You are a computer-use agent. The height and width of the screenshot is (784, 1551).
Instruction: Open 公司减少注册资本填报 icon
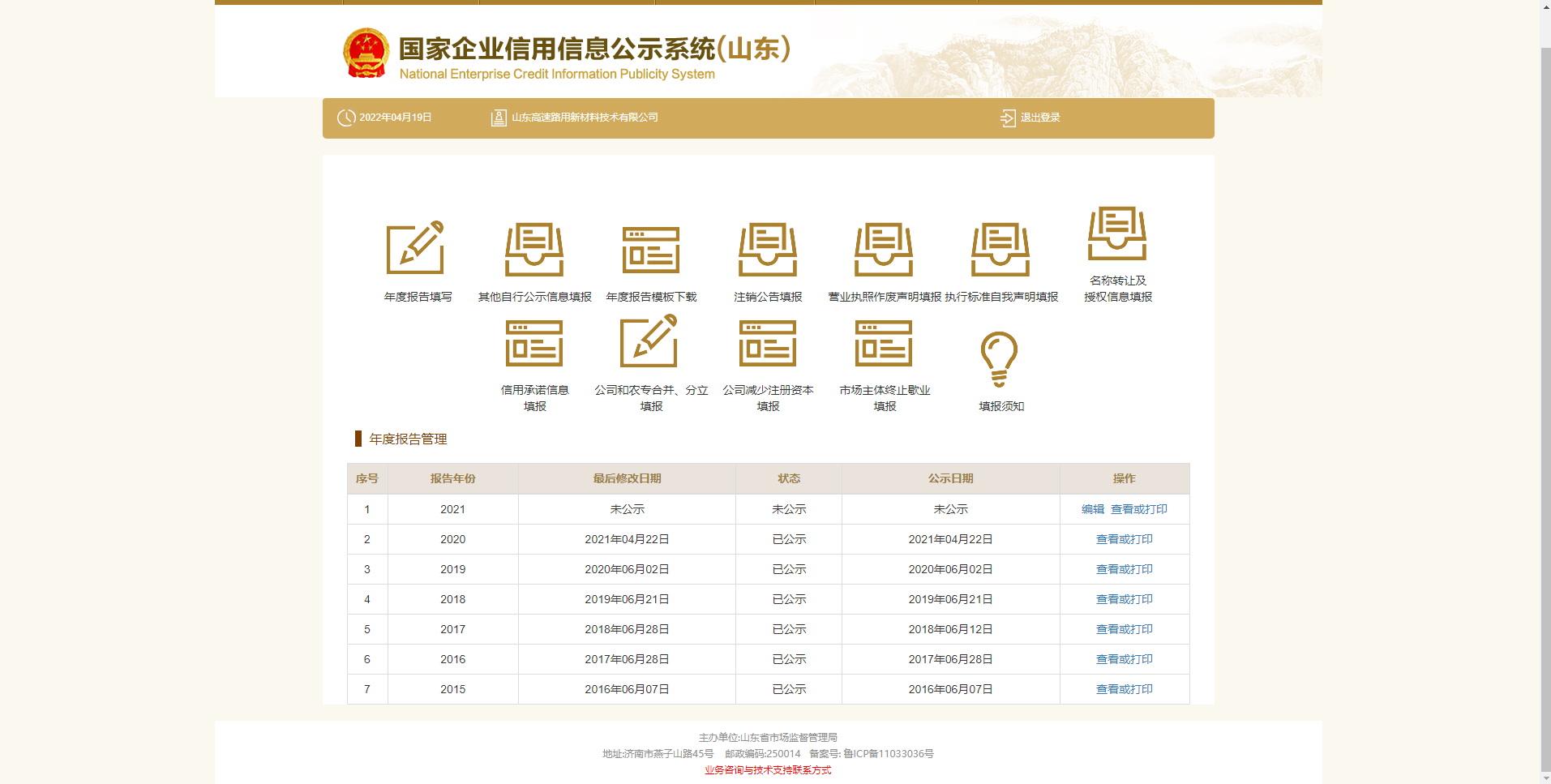(768, 343)
